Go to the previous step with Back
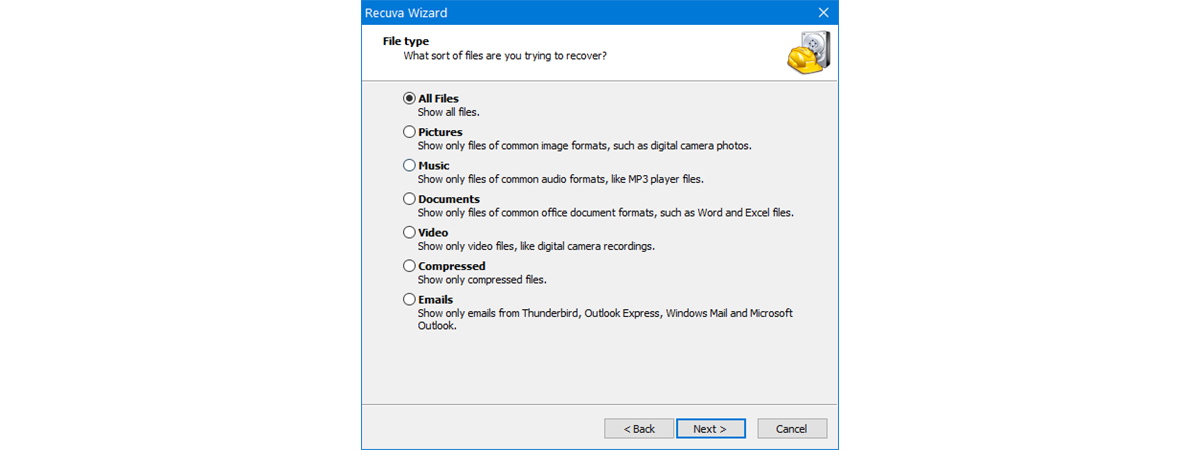This screenshot has width=1200, height=450. 639,429
